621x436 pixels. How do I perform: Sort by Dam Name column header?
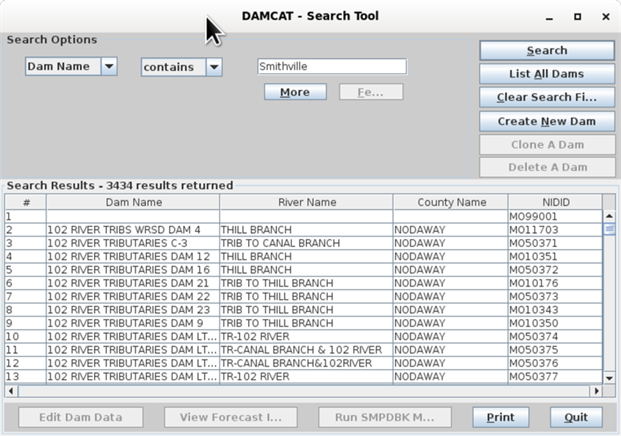pos(133,202)
